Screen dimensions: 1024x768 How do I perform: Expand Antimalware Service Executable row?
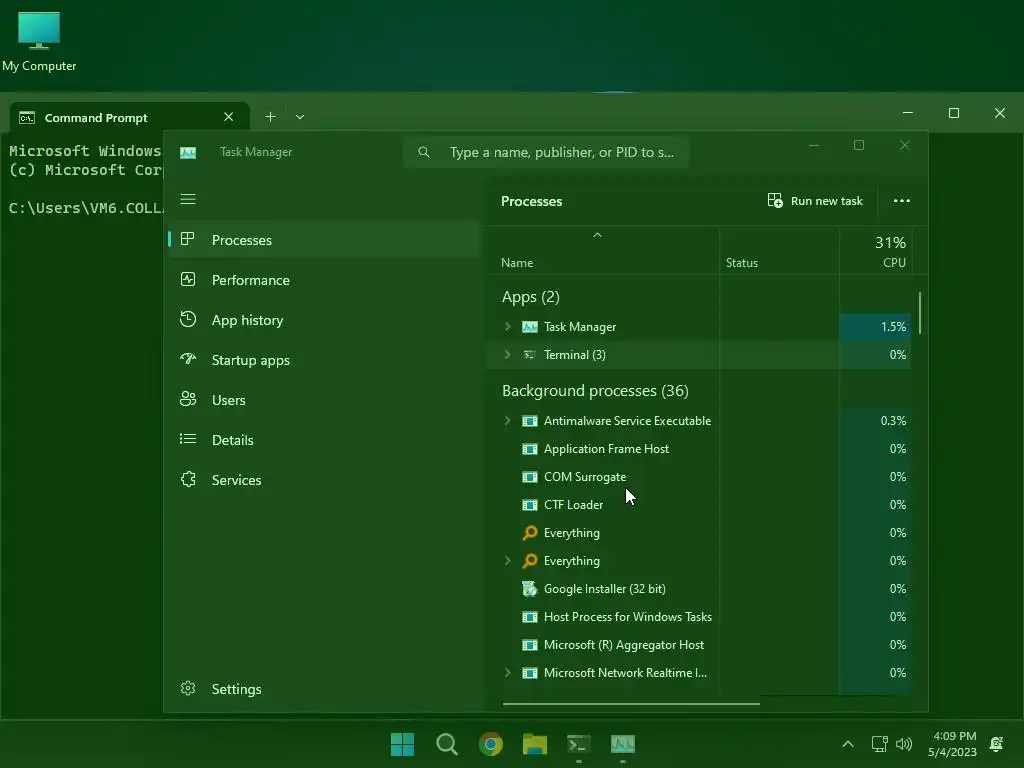507,421
